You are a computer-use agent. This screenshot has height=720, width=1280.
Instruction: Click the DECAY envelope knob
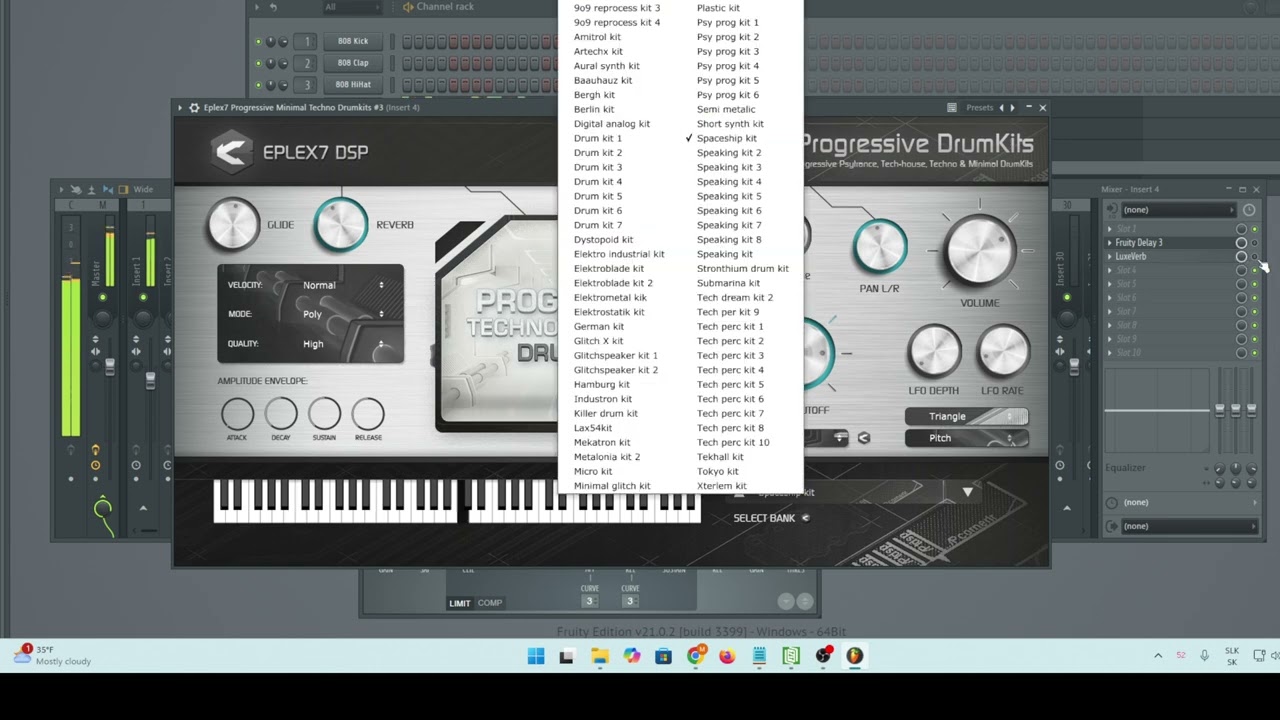pyautogui.click(x=281, y=414)
